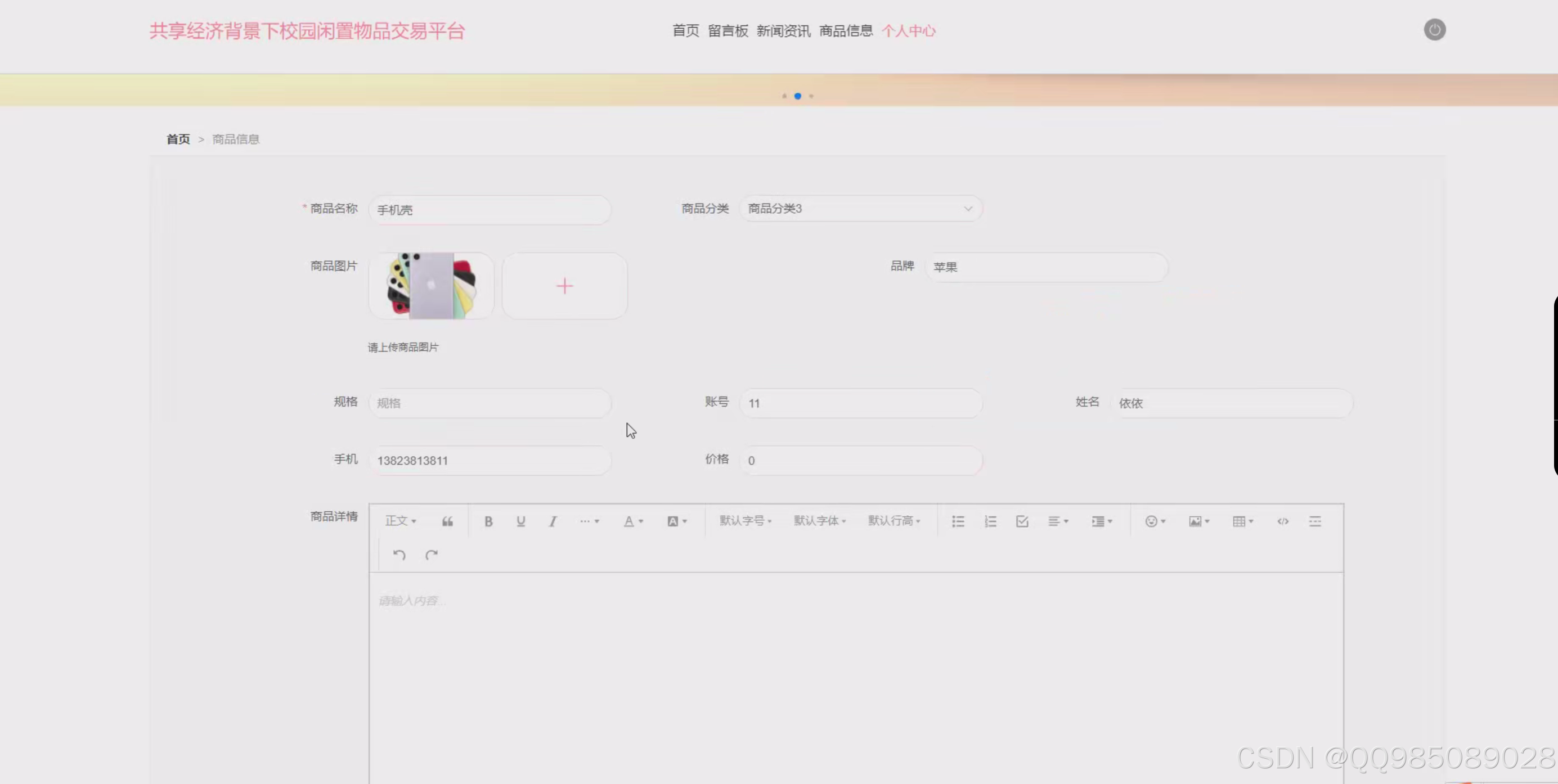Insert a code block using the code icon
This screenshot has width=1558, height=784.
(x=1282, y=520)
